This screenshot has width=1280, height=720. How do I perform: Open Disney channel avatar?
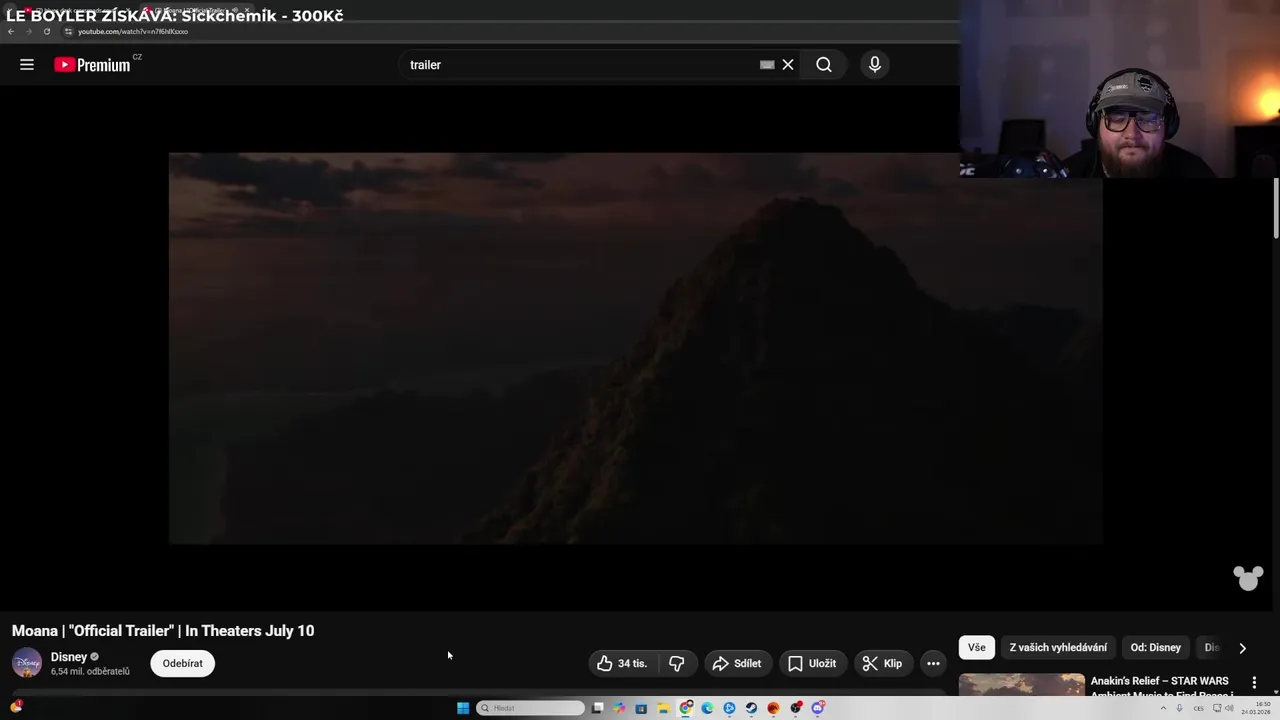(27, 663)
